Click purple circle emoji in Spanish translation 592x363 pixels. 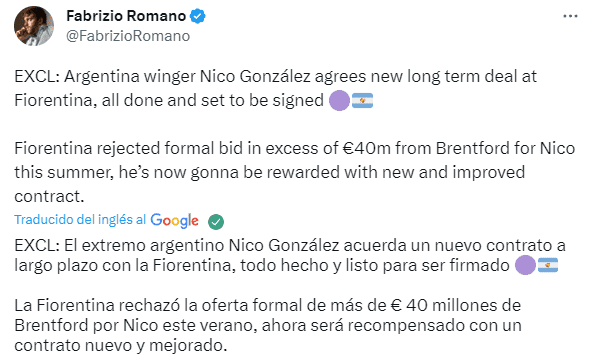click(x=525, y=265)
